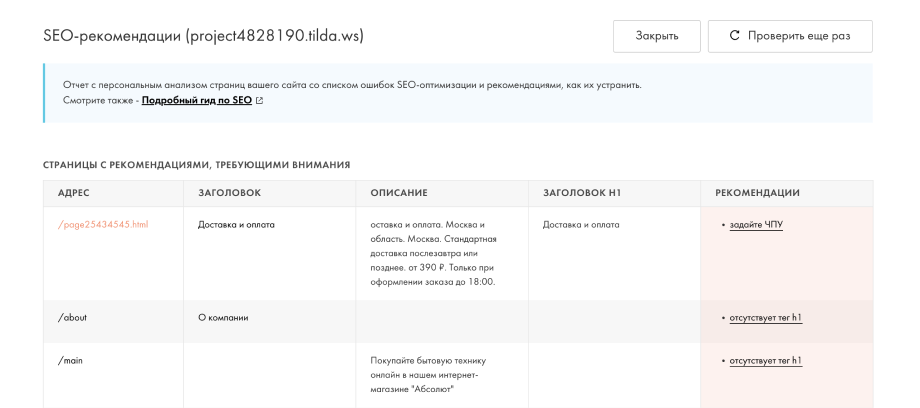Viewport: 920px width, 408px height.
Task: Click the Закрыть button
Action: pos(656,36)
